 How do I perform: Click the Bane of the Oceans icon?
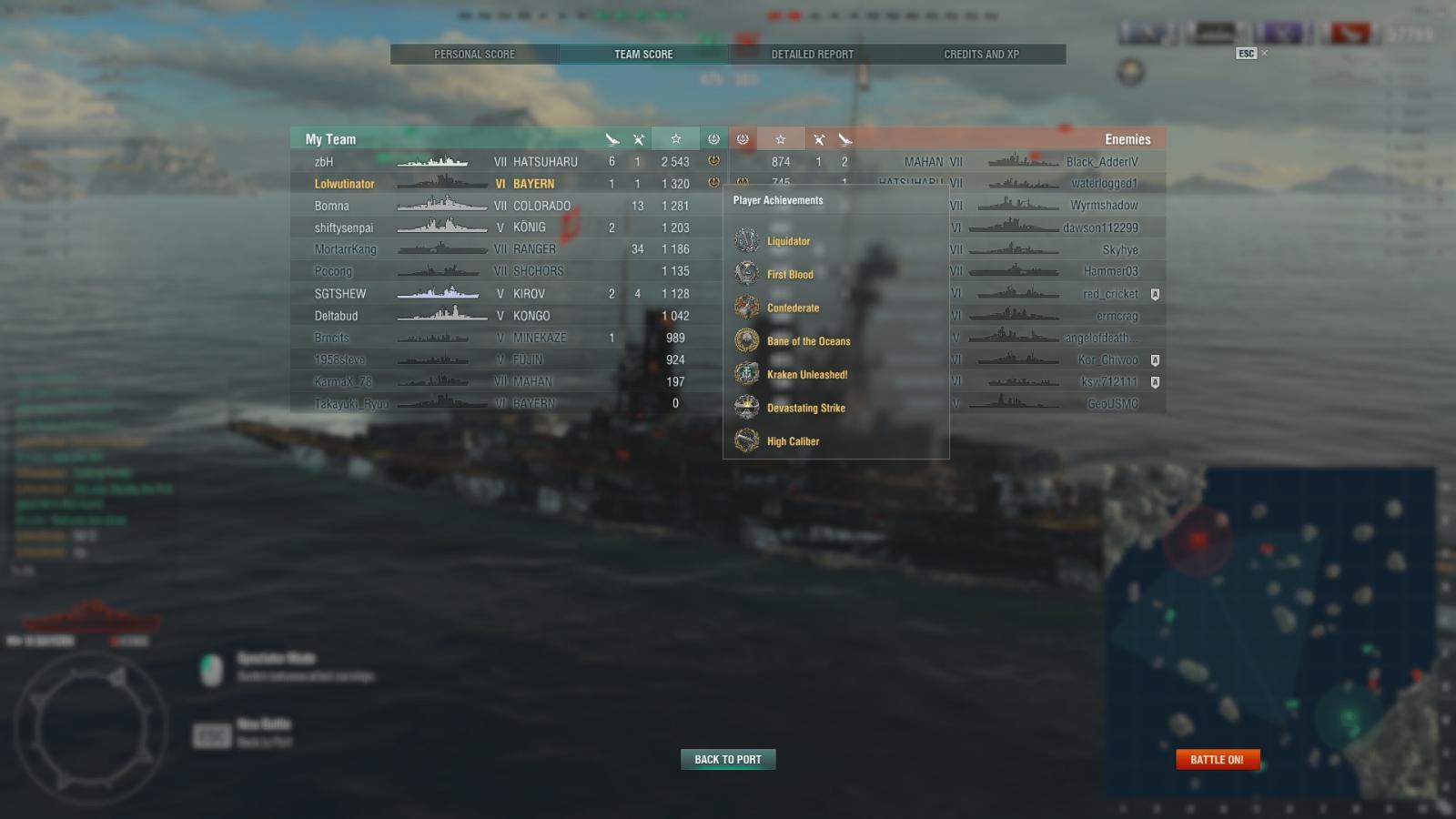pyautogui.click(x=747, y=341)
